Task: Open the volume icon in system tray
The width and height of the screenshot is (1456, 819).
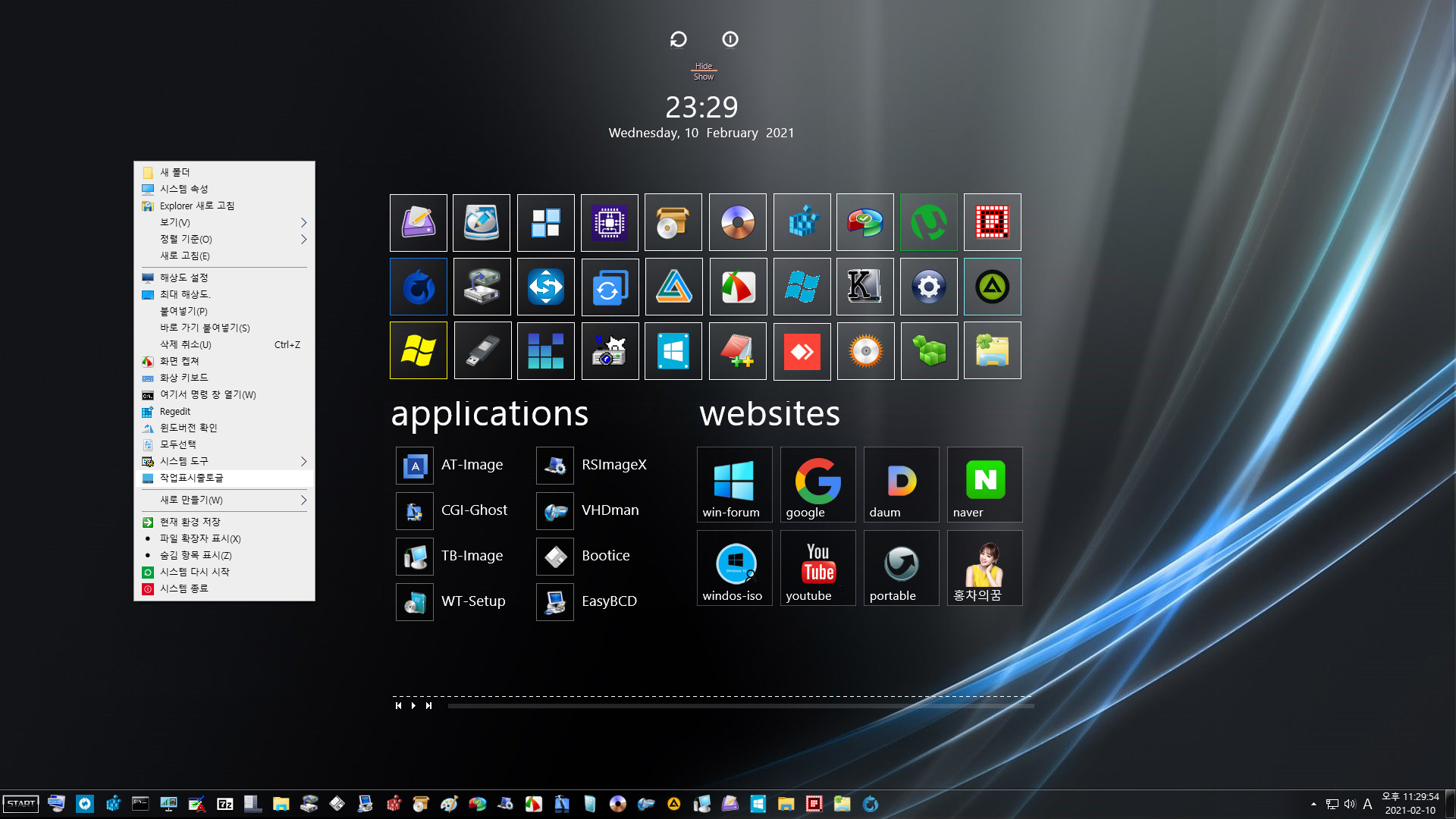Action: pos(1350,804)
